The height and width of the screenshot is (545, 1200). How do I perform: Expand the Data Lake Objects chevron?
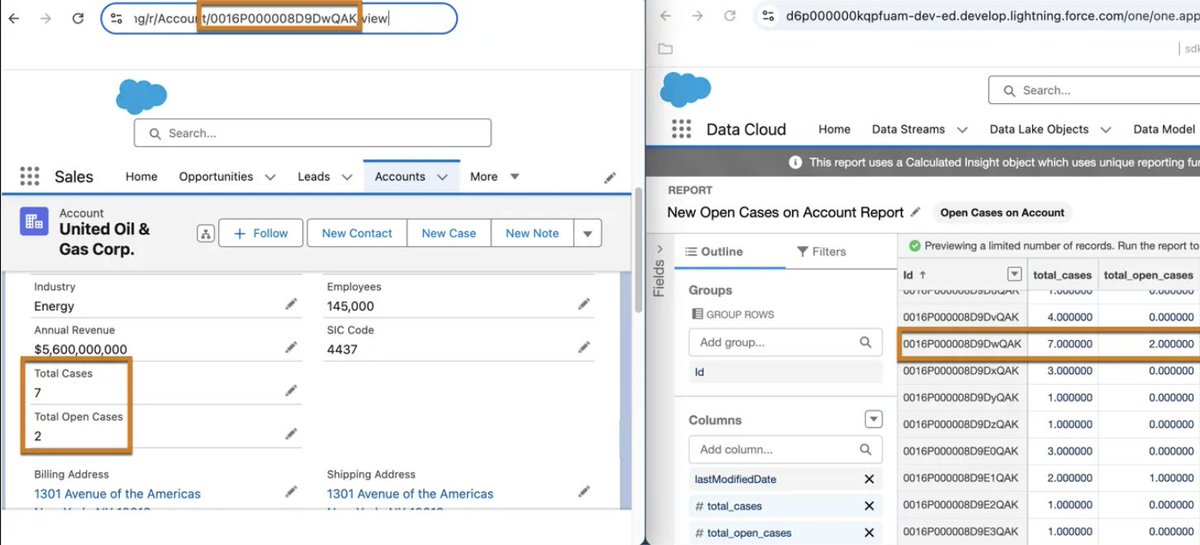[1107, 129]
